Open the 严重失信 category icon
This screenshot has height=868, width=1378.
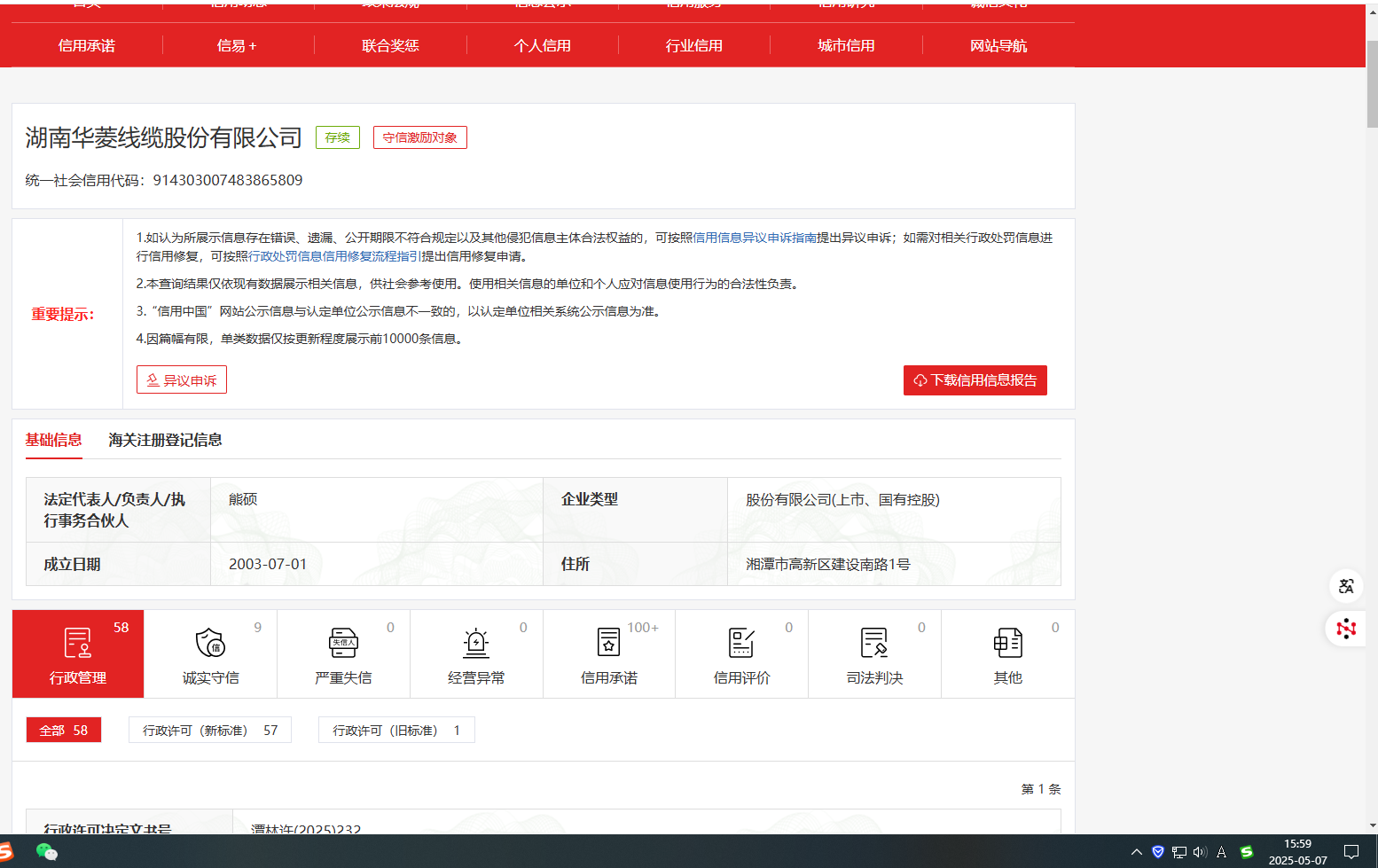pyautogui.click(x=343, y=643)
